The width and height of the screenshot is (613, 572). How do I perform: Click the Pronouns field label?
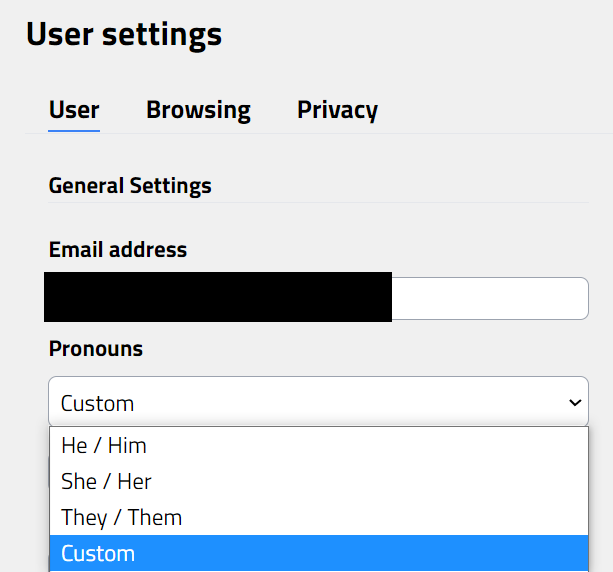[96, 348]
